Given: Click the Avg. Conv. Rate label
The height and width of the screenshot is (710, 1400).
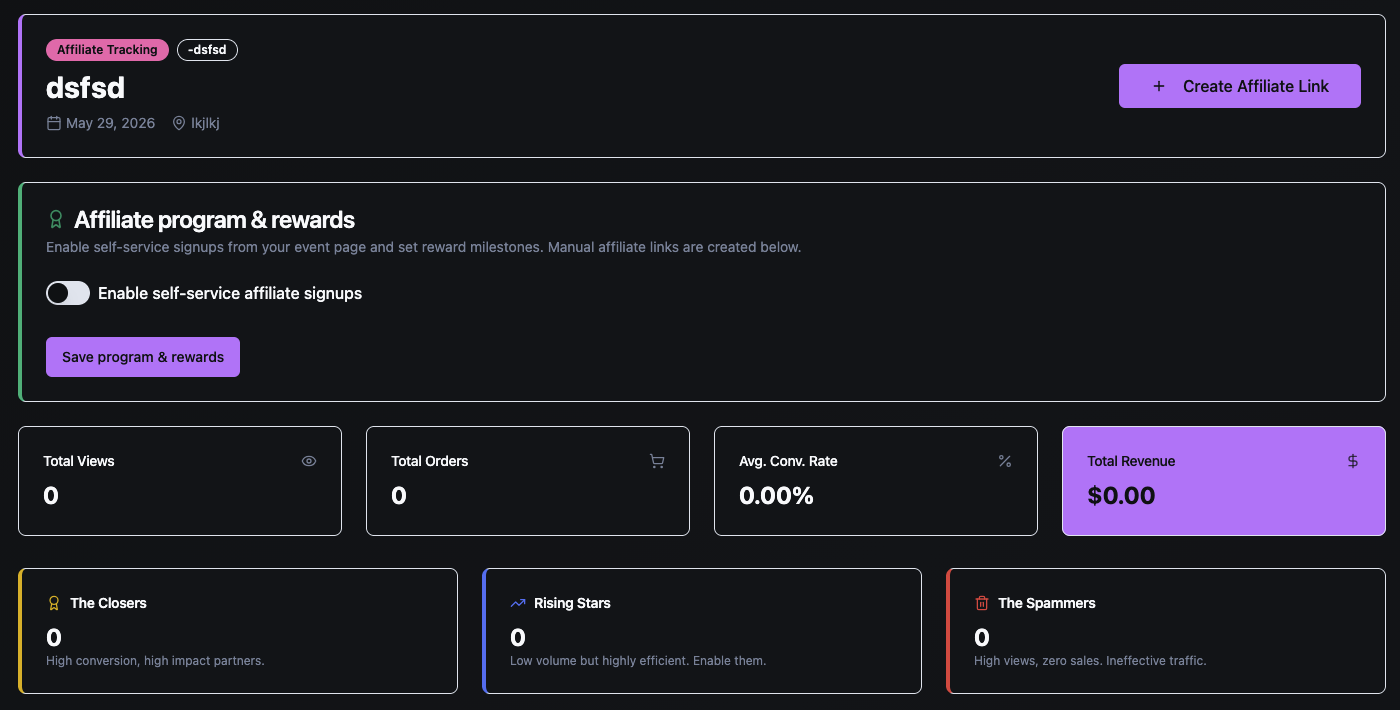Looking at the screenshot, I should (x=788, y=461).
